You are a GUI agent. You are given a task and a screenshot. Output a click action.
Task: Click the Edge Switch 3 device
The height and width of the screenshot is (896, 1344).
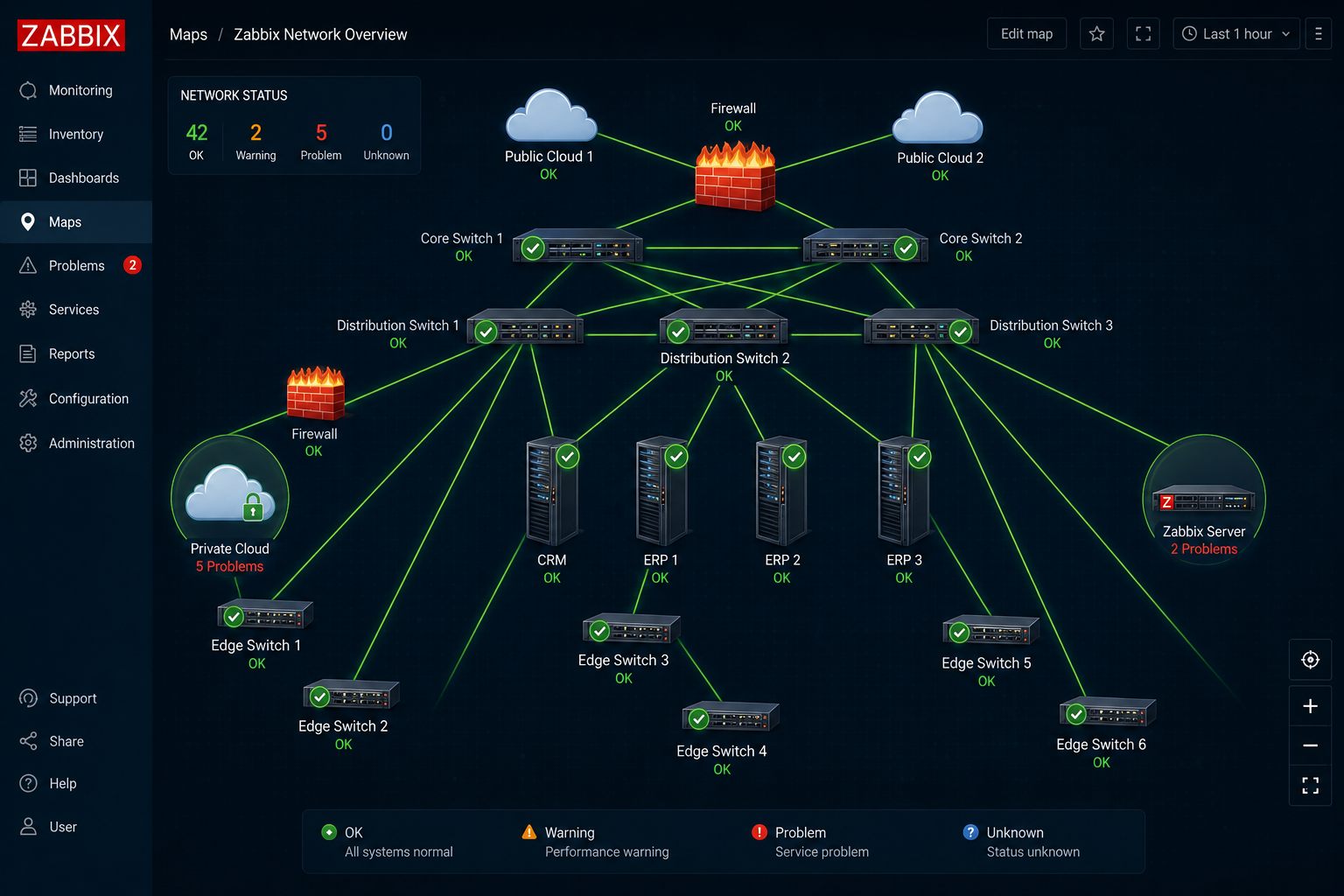pyautogui.click(x=632, y=629)
